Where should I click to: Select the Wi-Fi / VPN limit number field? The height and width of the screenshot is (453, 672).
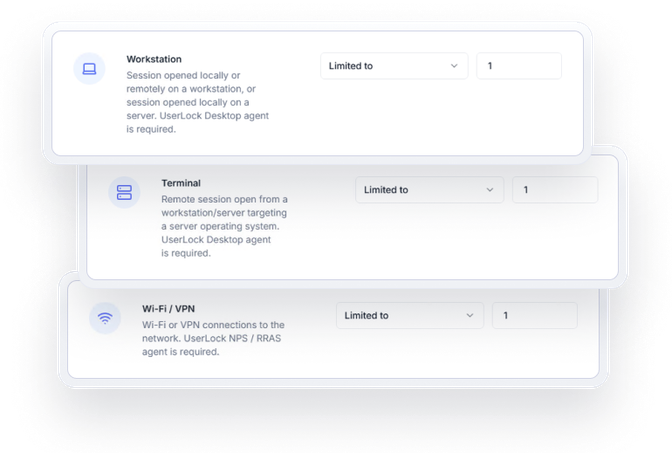point(534,316)
